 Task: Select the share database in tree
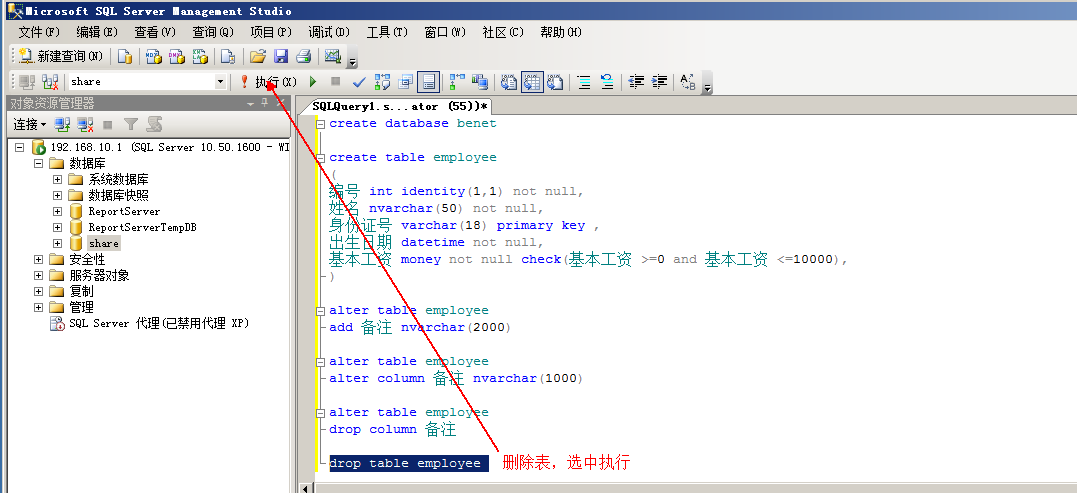click(x=103, y=244)
